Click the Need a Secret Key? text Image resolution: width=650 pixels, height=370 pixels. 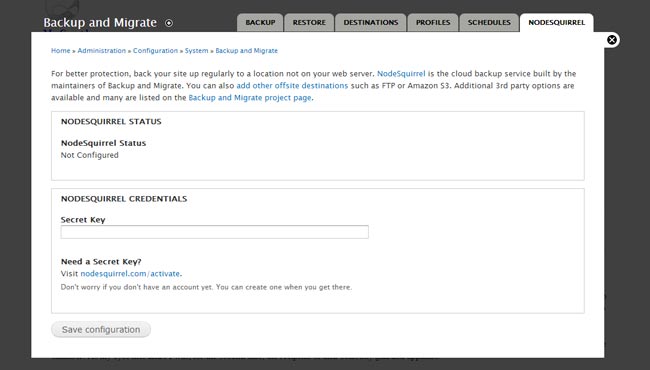click(x=101, y=261)
